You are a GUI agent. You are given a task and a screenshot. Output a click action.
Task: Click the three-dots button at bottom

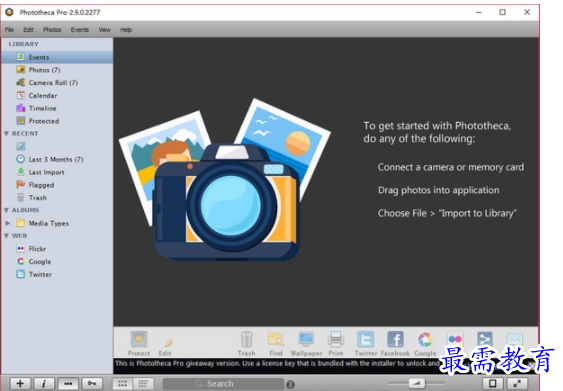coord(68,384)
